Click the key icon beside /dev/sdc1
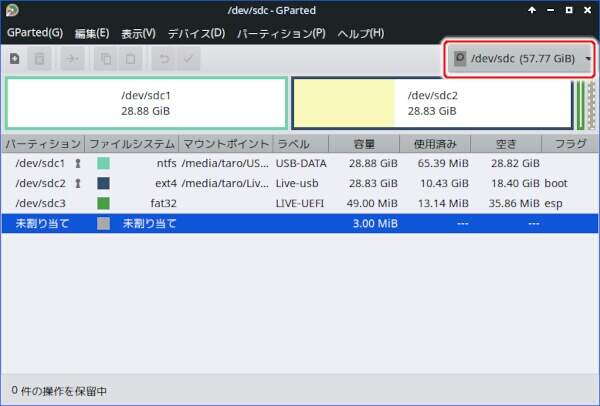600x406 pixels. coord(77,163)
